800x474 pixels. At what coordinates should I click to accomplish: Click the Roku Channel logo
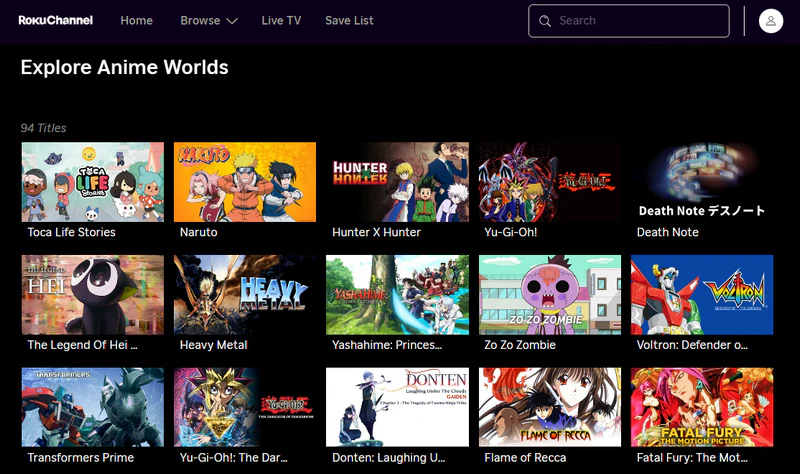(x=56, y=20)
